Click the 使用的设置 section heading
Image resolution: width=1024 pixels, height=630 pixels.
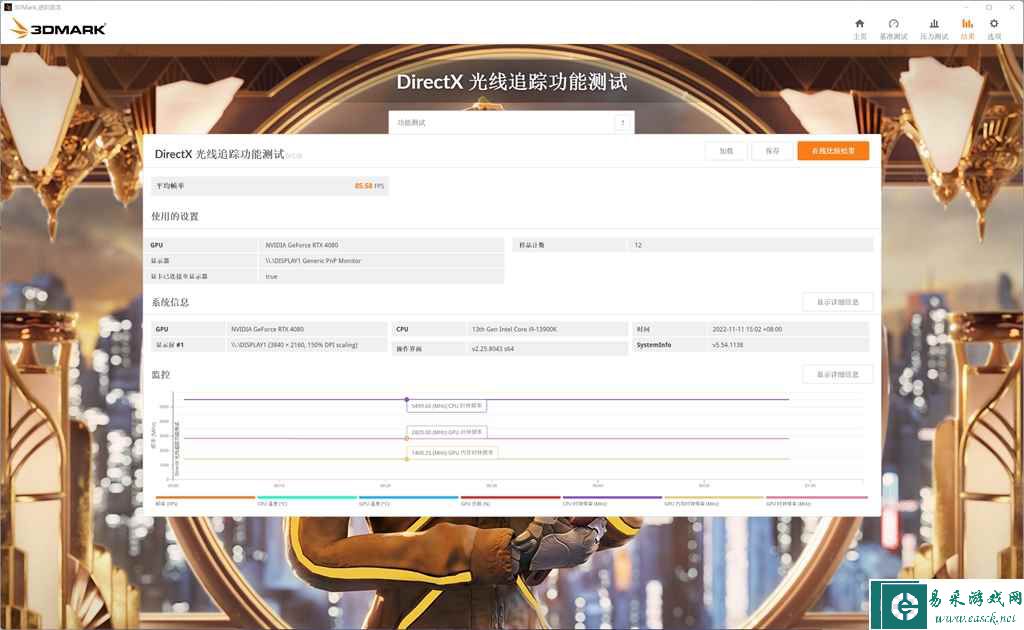tap(175, 216)
